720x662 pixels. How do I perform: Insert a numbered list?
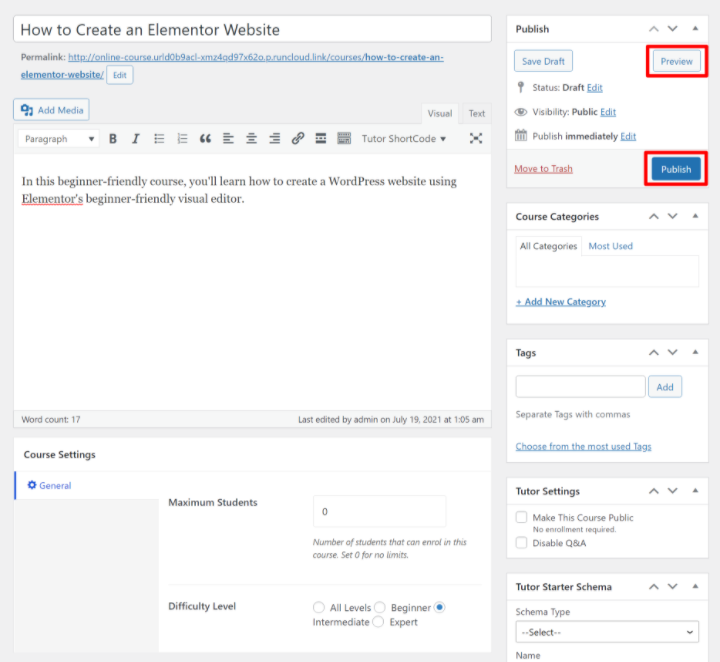(182, 139)
